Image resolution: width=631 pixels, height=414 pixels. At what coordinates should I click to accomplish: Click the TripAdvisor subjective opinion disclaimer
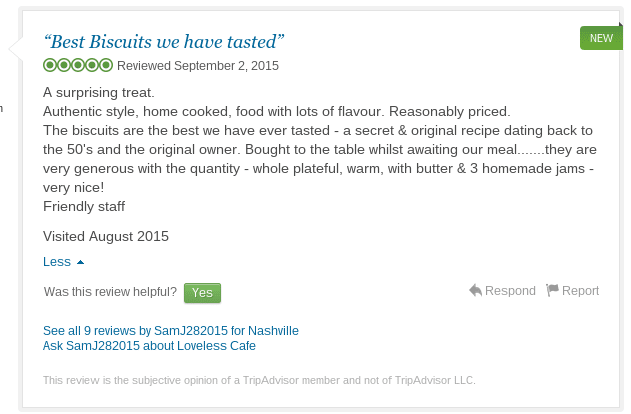(259, 380)
